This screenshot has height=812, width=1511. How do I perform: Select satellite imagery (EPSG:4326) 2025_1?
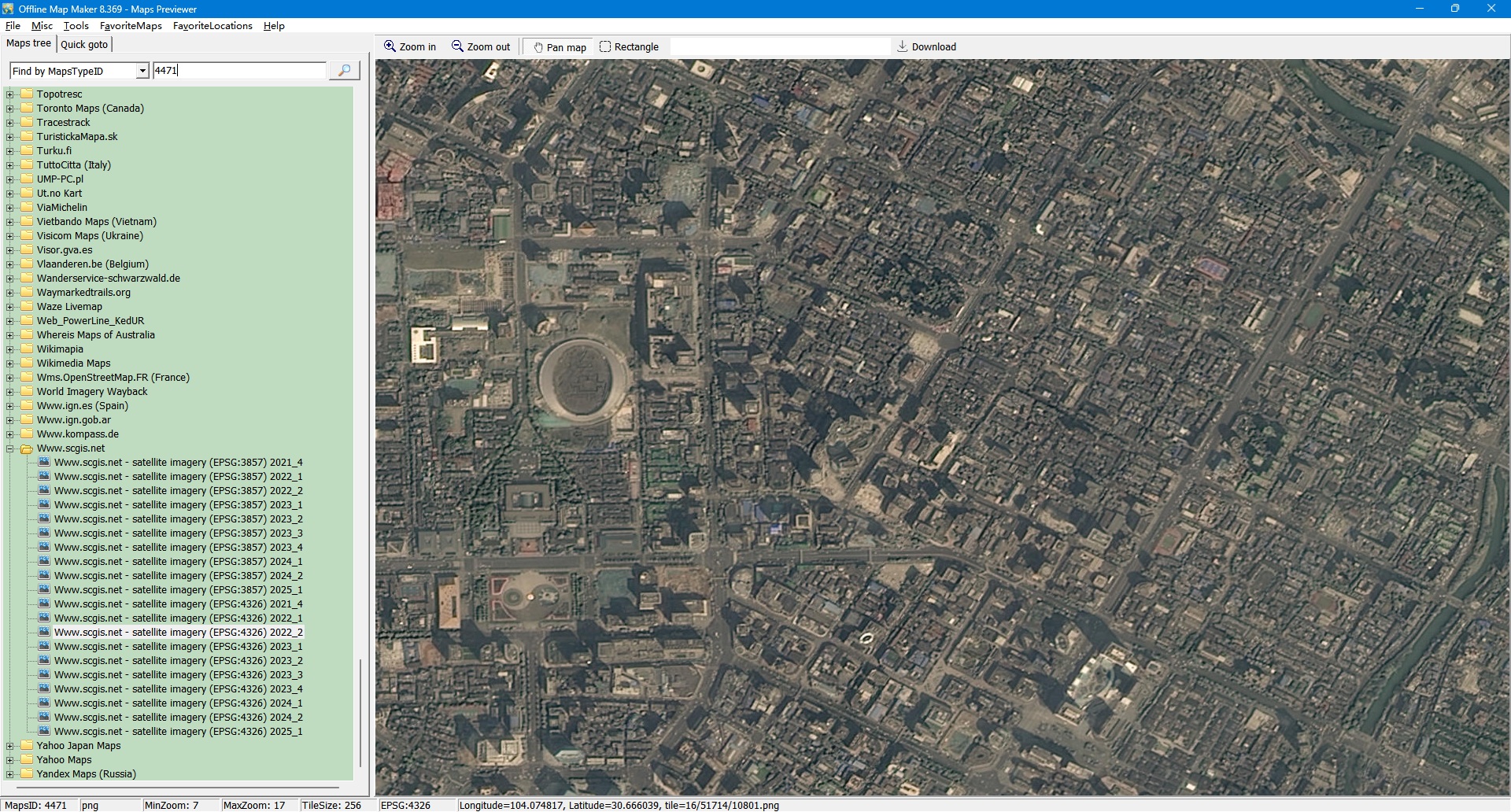coord(178,732)
